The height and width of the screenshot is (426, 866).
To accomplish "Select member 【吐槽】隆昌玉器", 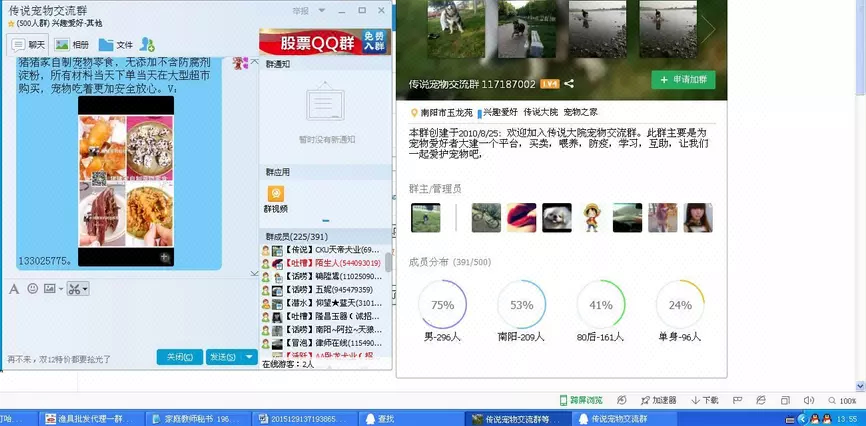I will tap(321, 317).
